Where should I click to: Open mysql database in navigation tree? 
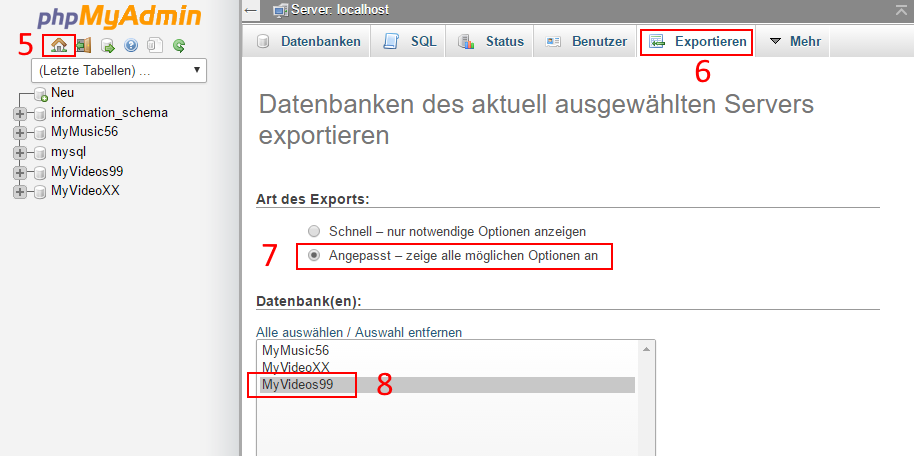tap(68, 153)
